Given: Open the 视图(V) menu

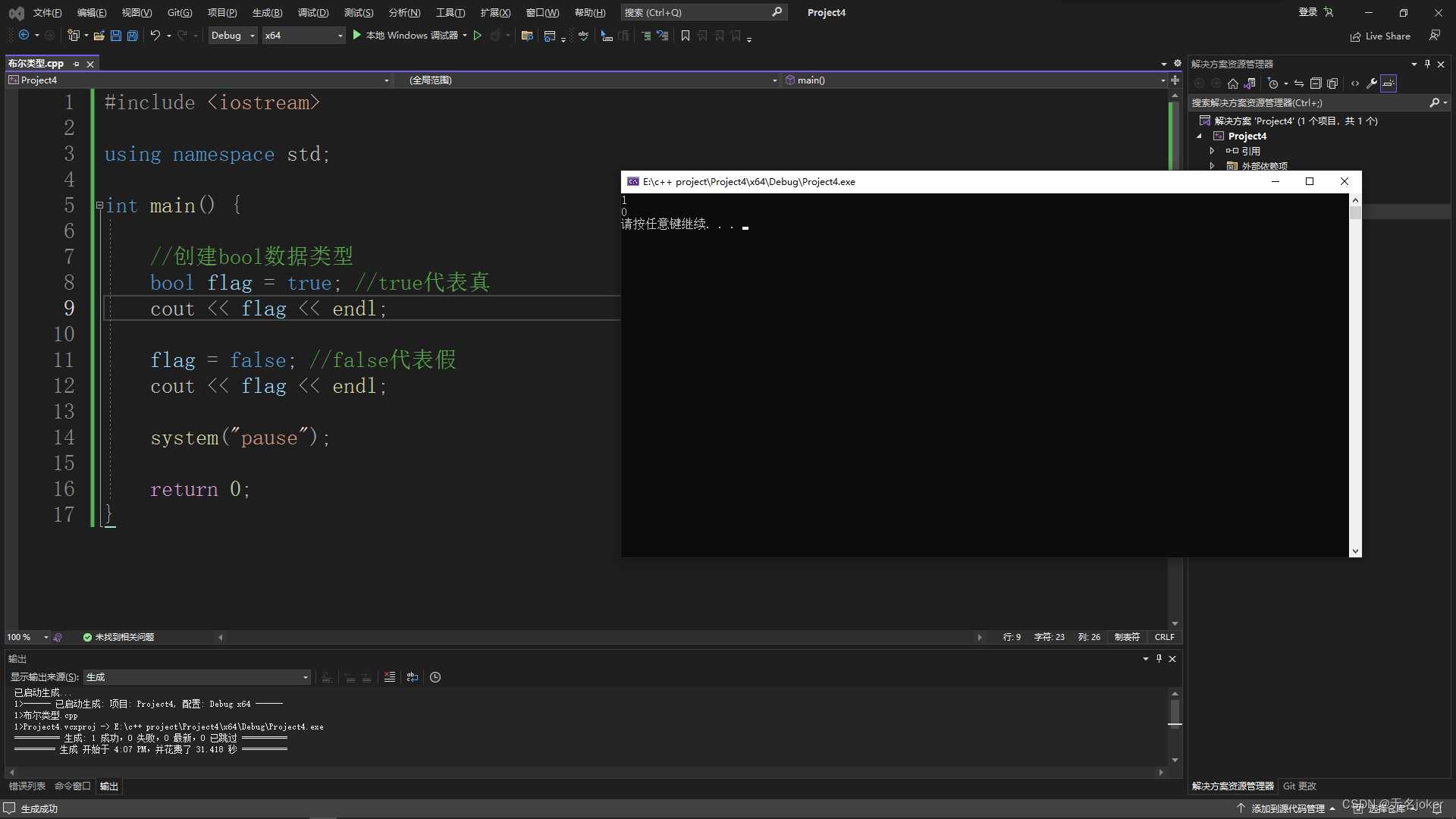Looking at the screenshot, I should (135, 12).
